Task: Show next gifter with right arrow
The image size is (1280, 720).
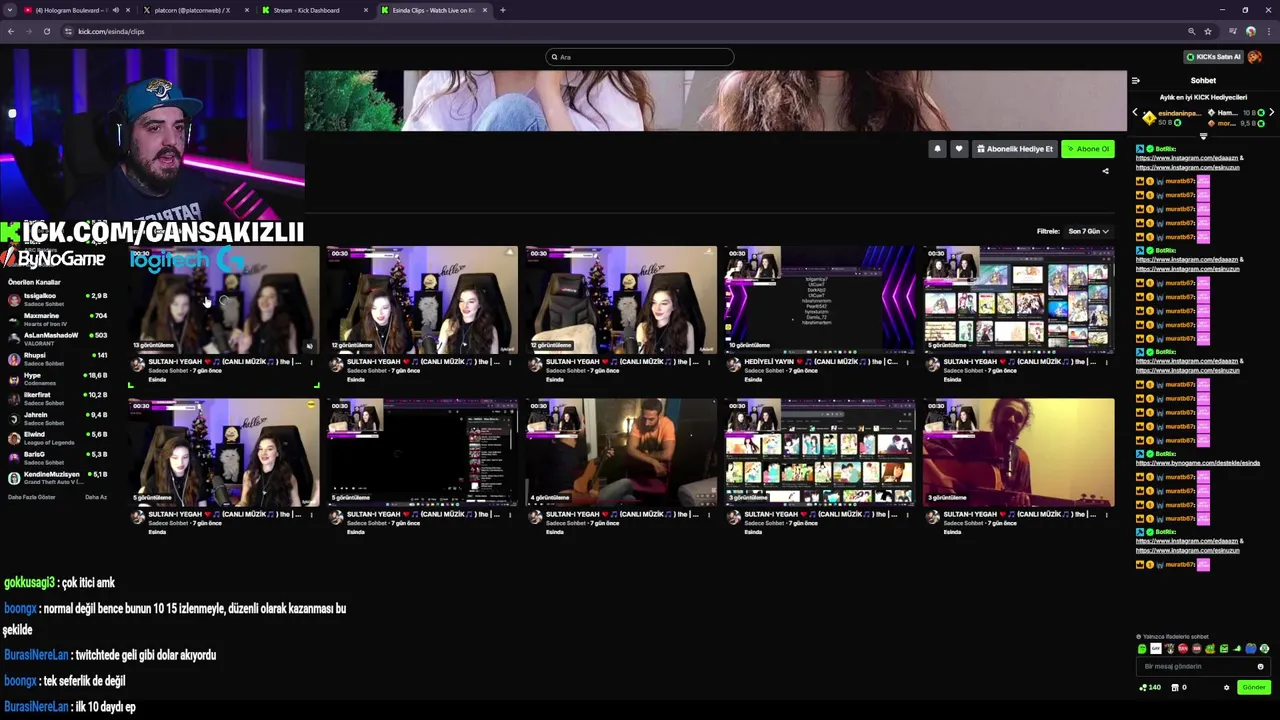Action: point(1271,113)
